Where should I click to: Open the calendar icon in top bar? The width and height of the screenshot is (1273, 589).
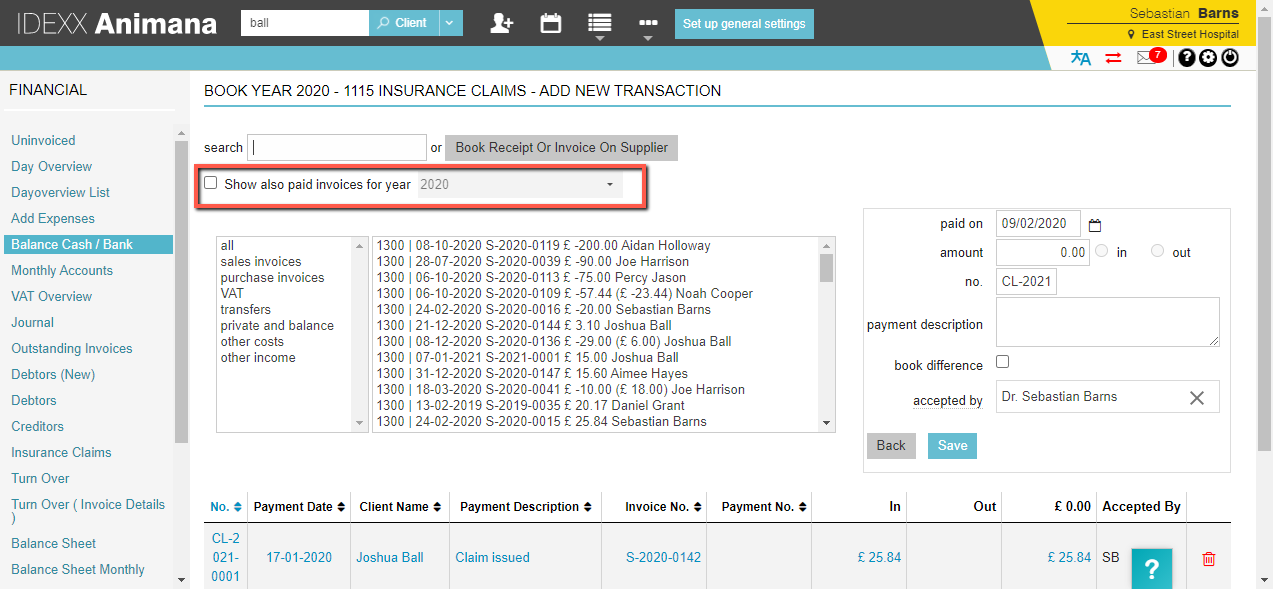pos(550,23)
